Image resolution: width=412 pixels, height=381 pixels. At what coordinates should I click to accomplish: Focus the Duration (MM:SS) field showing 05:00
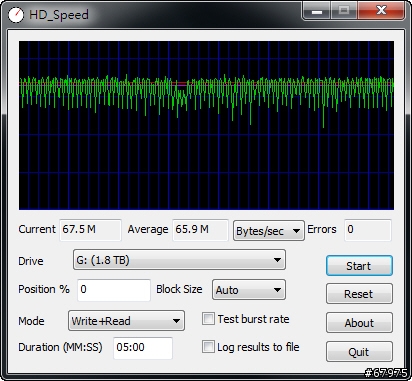(143, 348)
